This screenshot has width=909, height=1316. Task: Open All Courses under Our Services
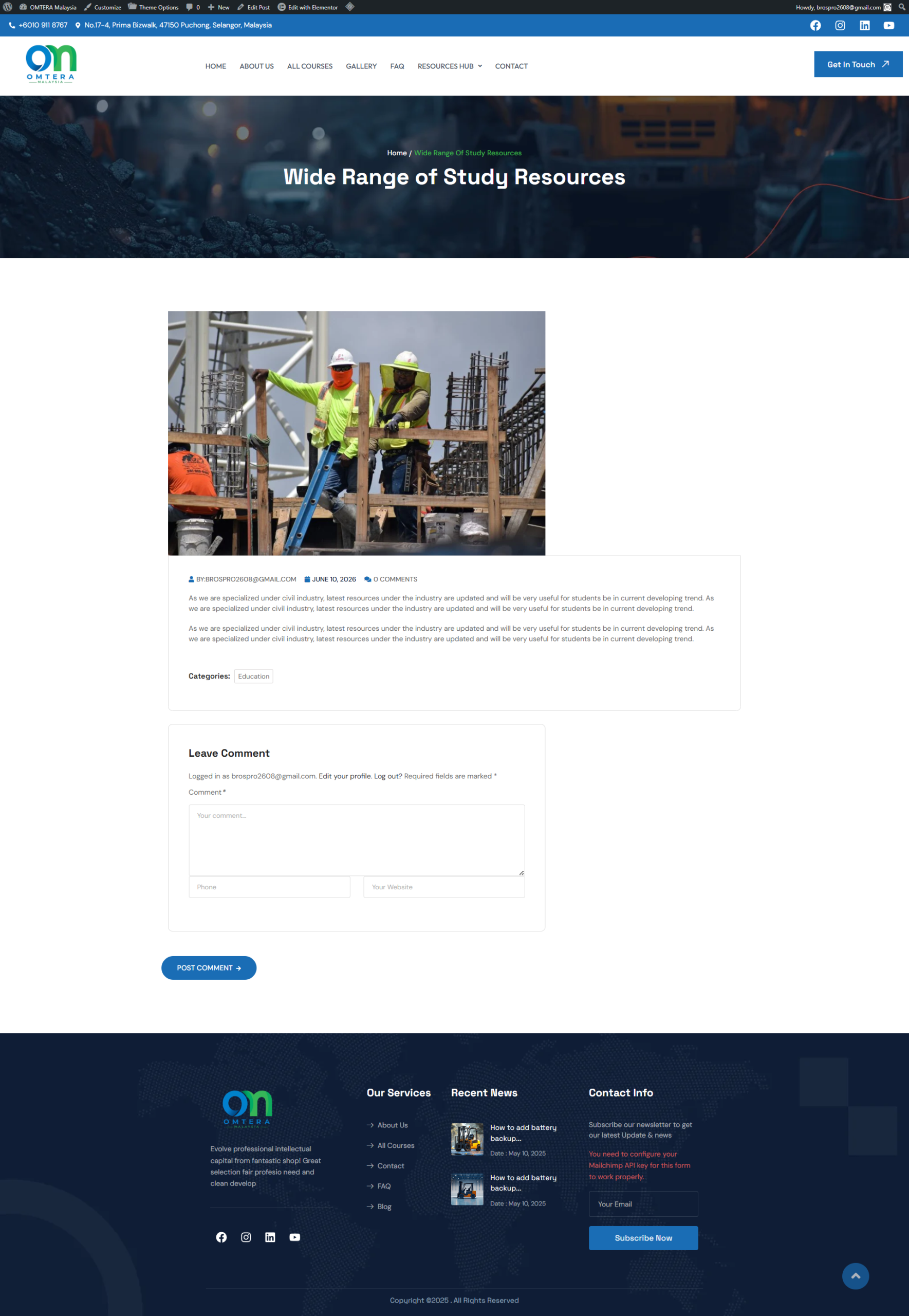click(391, 1146)
